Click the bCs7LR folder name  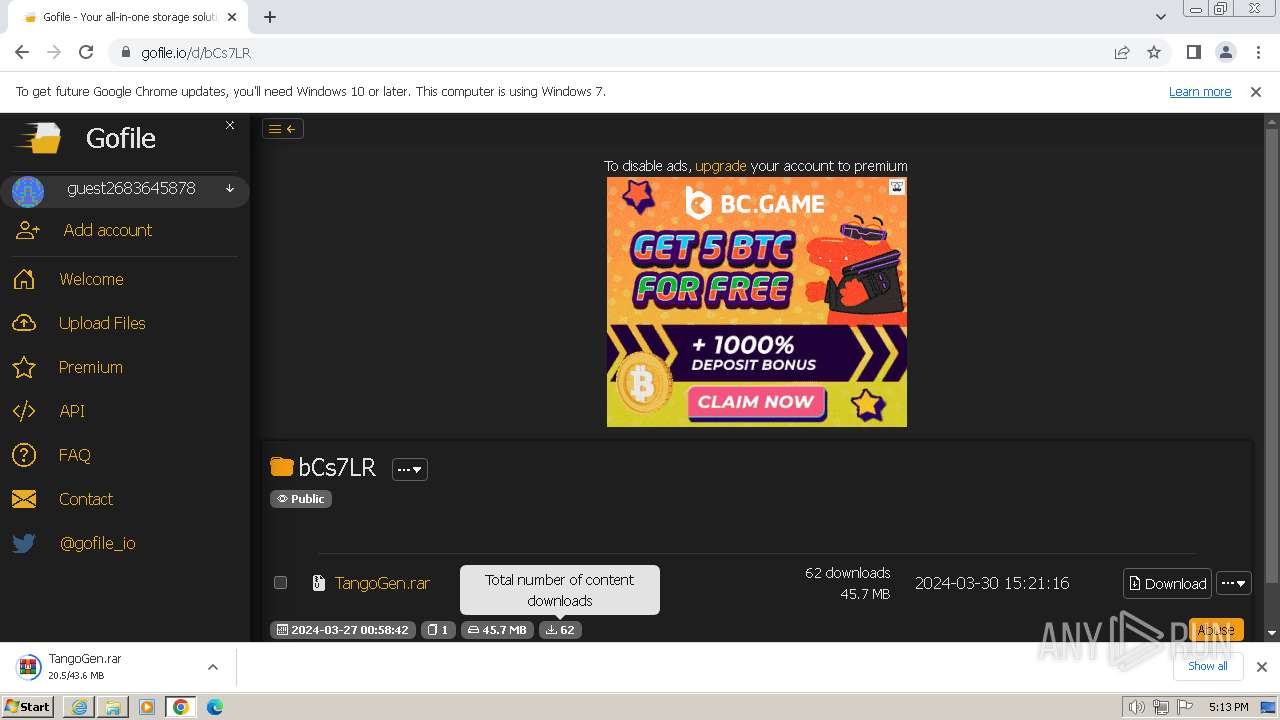[337, 468]
